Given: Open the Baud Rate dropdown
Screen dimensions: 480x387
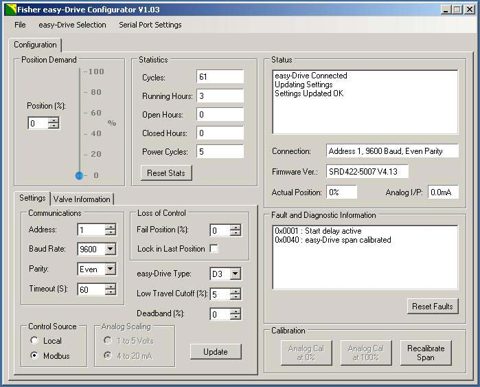Looking at the screenshot, I should [x=110, y=249].
